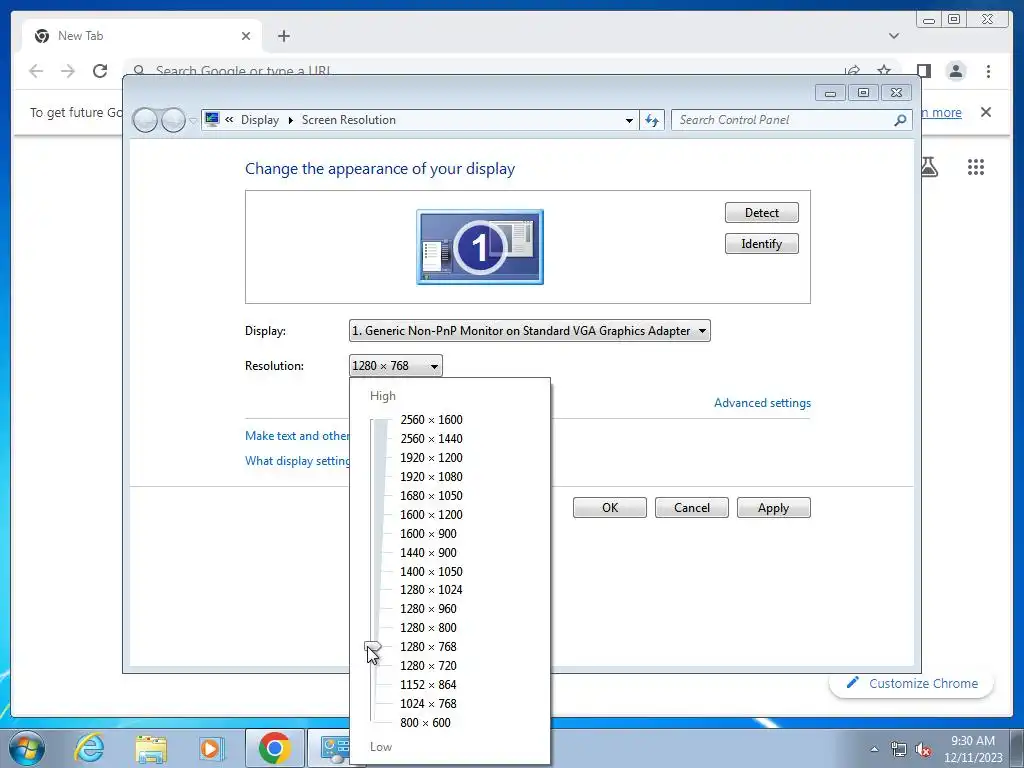This screenshot has height=768, width=1024.
Task: Click the Detect button
Action: [761, 213]
